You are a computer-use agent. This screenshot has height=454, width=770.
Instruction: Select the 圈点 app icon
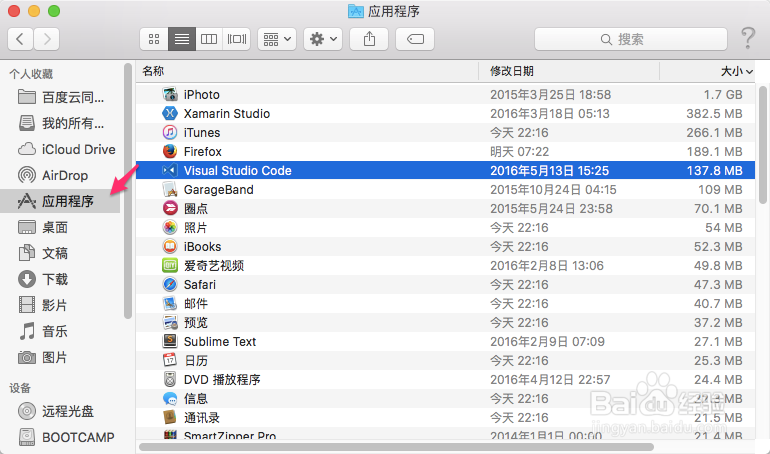170,209
